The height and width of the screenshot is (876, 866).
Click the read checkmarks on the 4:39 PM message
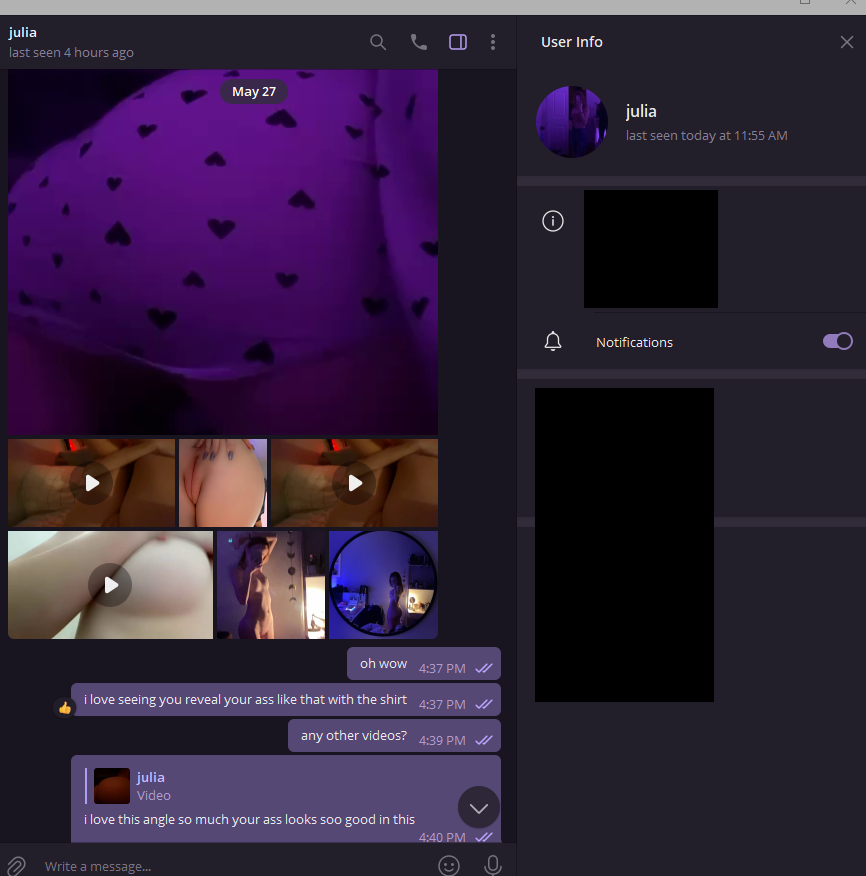[x=484, y=740]
